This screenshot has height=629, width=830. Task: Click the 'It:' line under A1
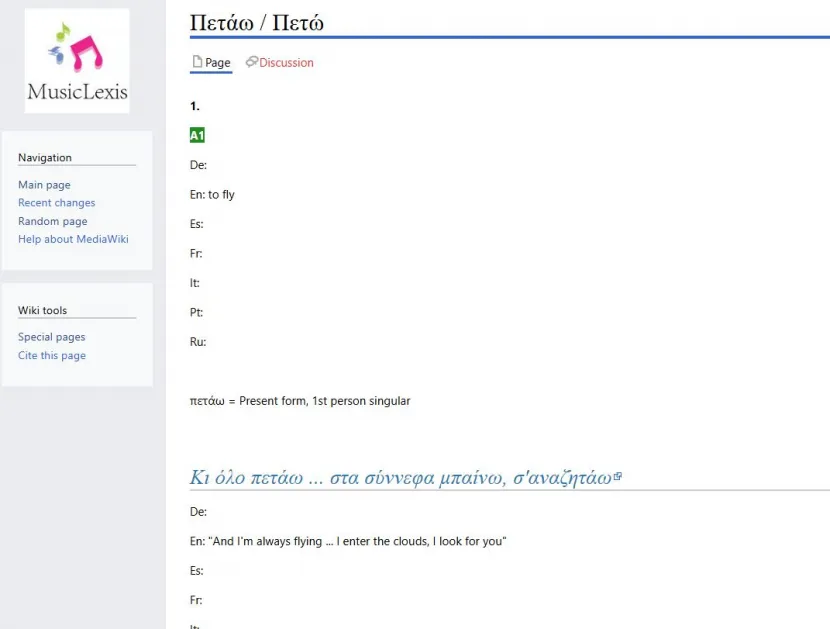tap(195, 283)
